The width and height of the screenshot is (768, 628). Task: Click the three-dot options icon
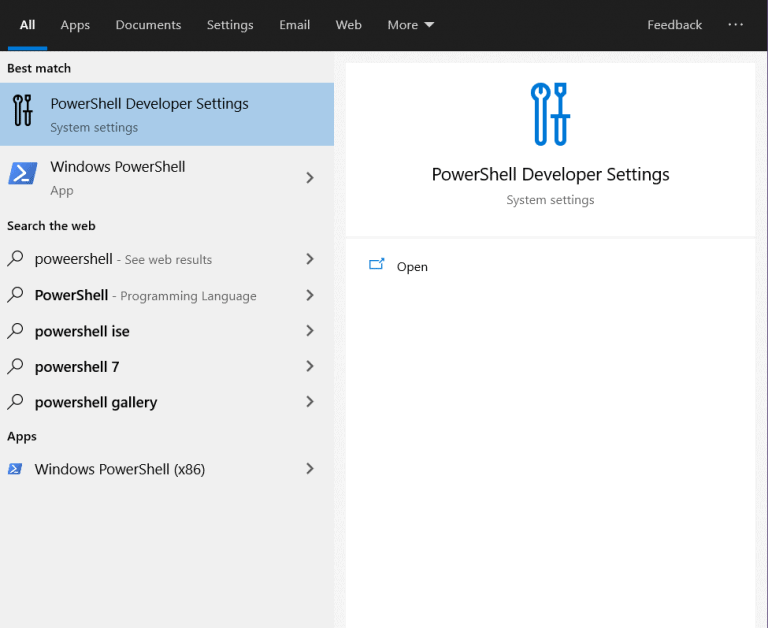coord(736,25)
